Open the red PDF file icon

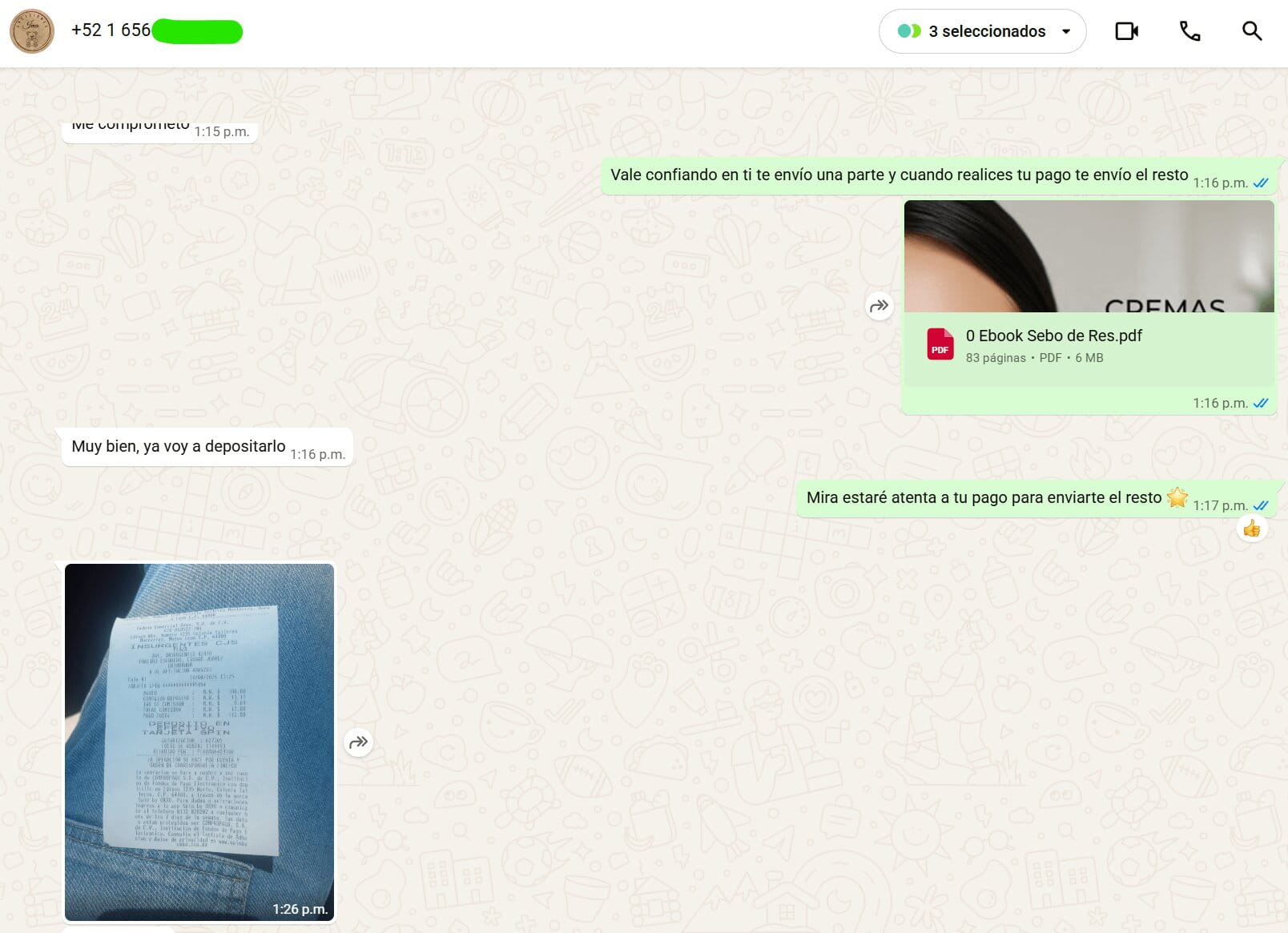pos(940,344)
